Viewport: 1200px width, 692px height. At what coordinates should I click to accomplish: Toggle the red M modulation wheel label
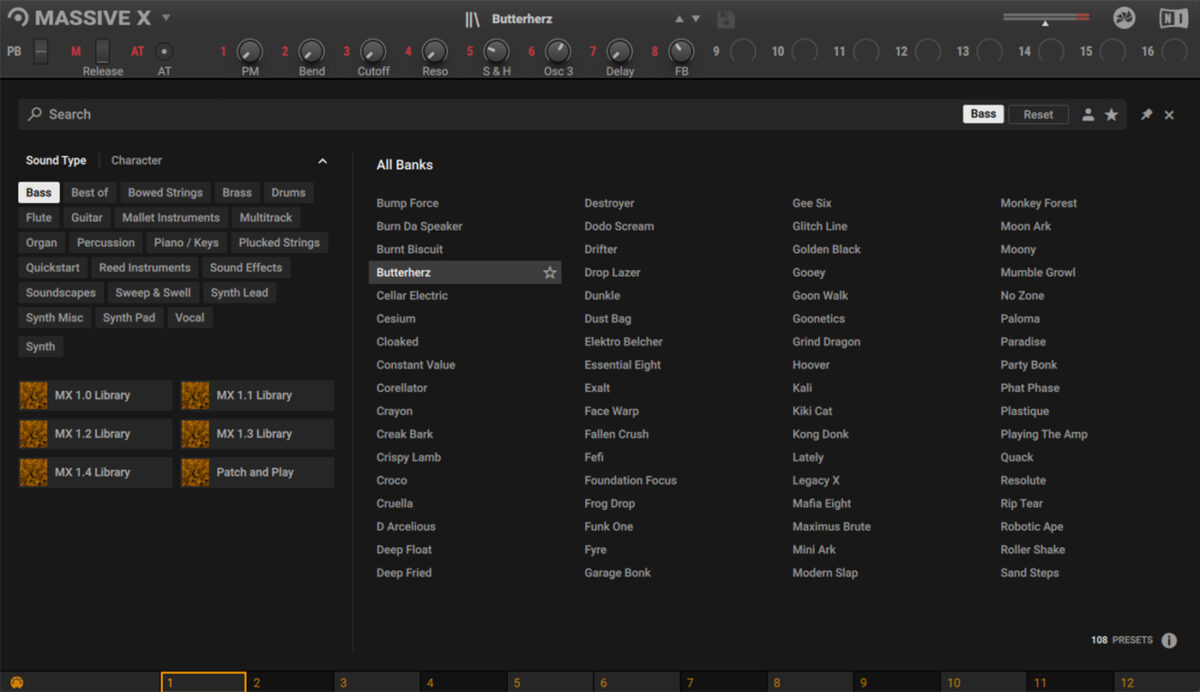76,52
